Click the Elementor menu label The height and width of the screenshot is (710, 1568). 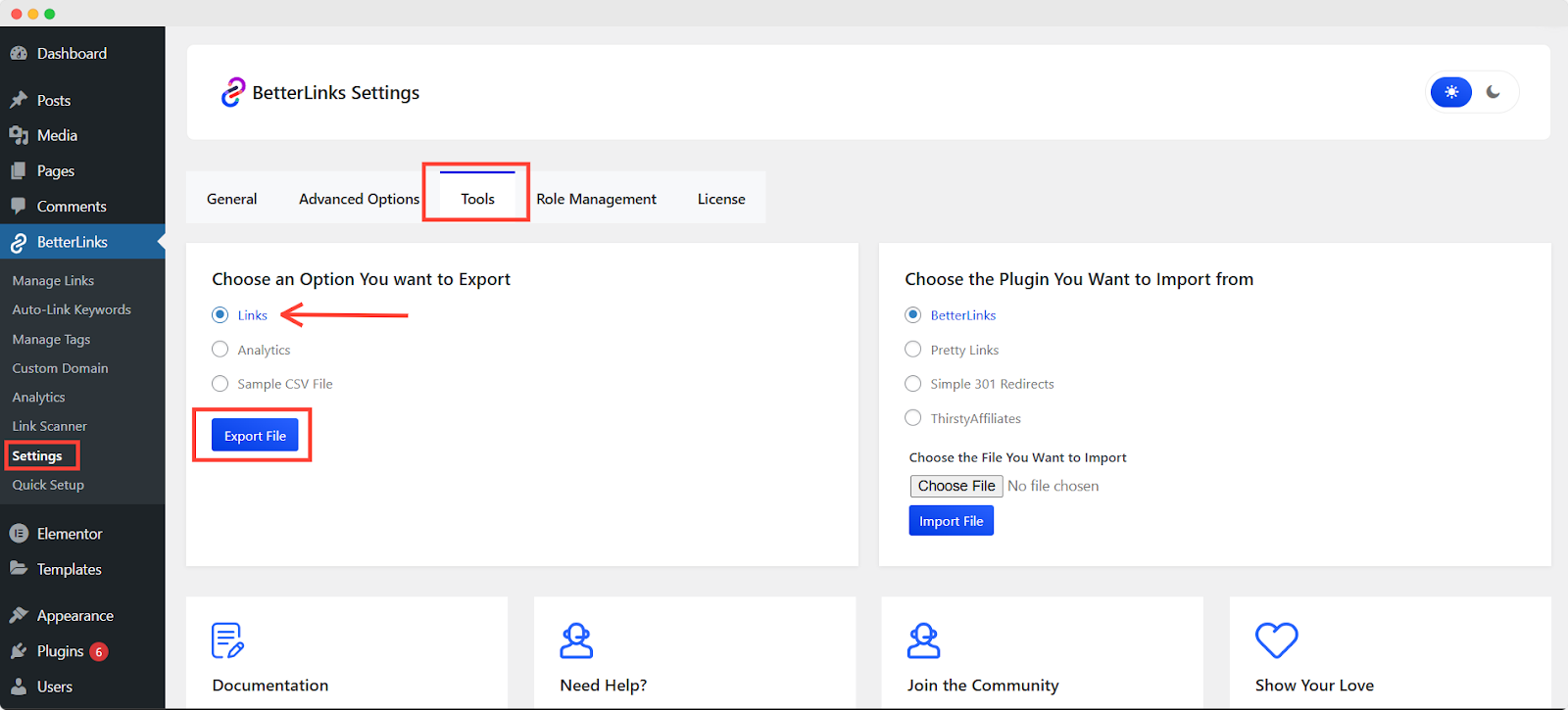[x=70, y=534]
